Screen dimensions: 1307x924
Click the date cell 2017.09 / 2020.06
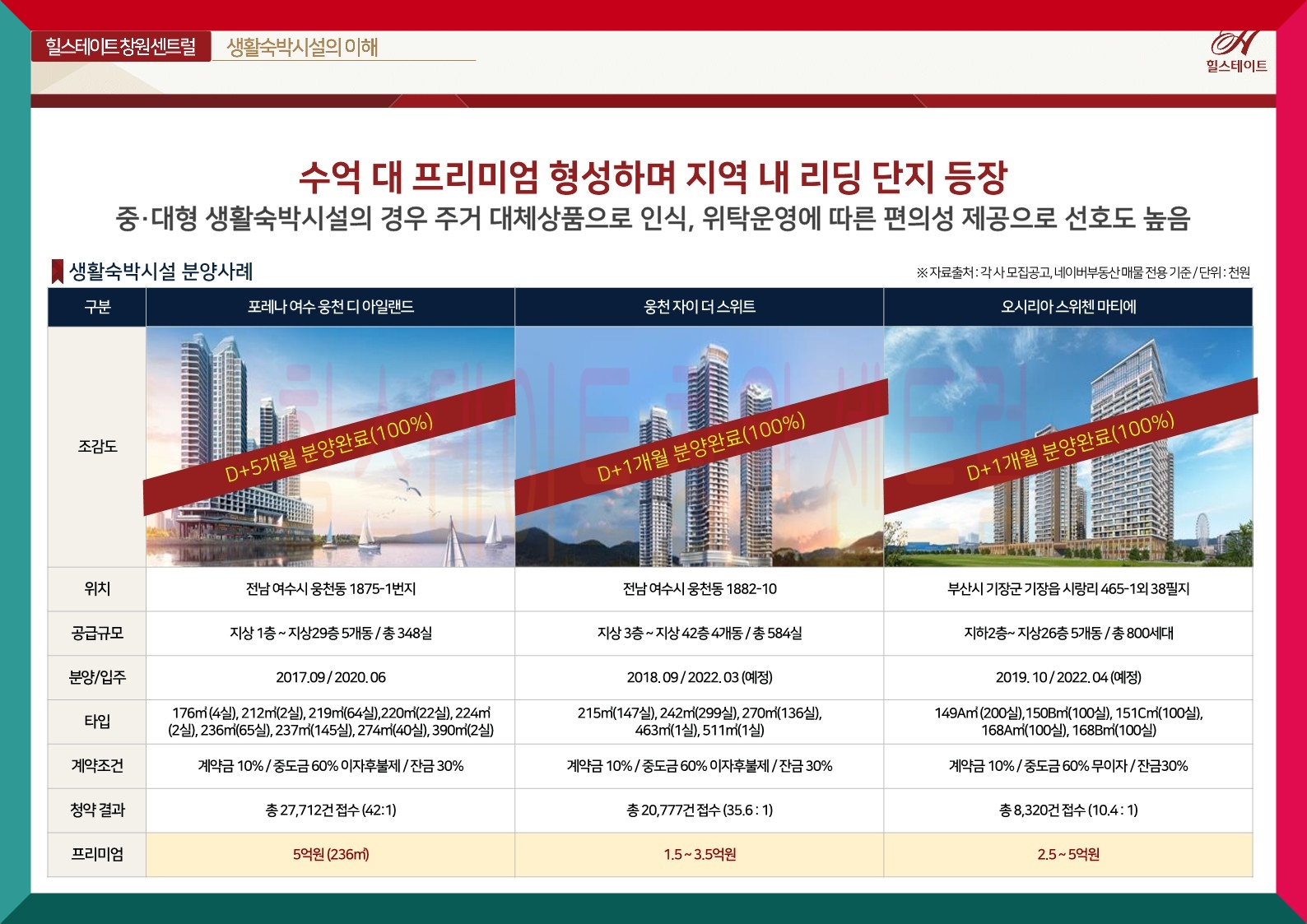click(x=330, y=678)
